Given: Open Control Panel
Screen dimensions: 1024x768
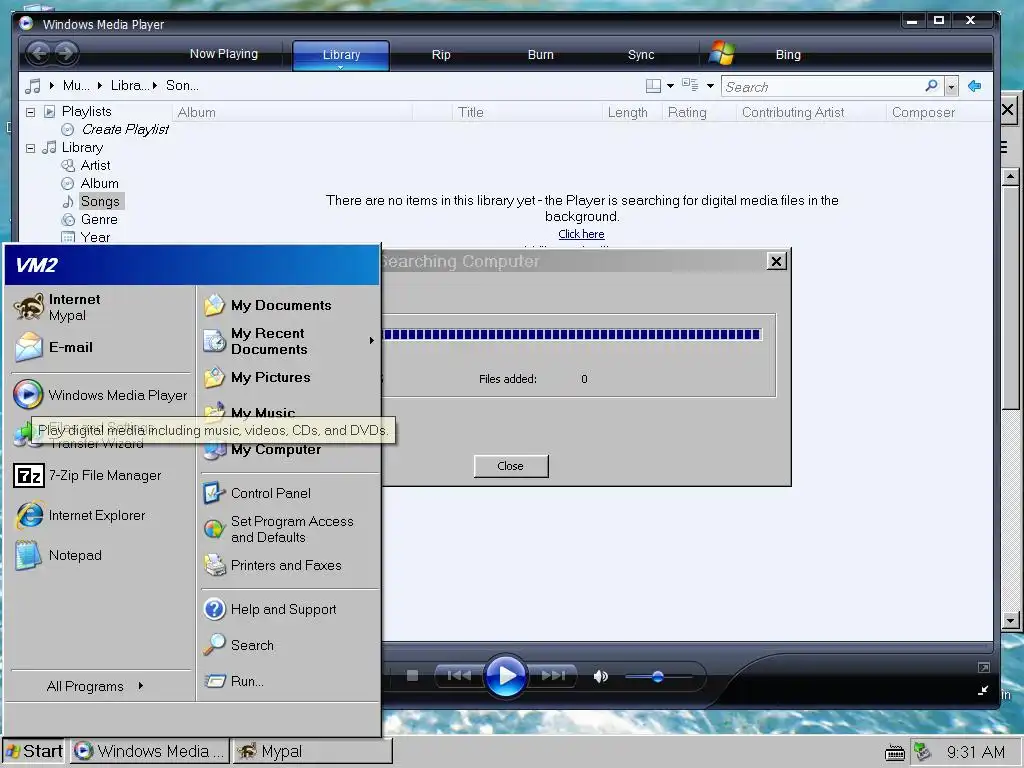Looking at the screenshot, I should [x=290, y=493].
